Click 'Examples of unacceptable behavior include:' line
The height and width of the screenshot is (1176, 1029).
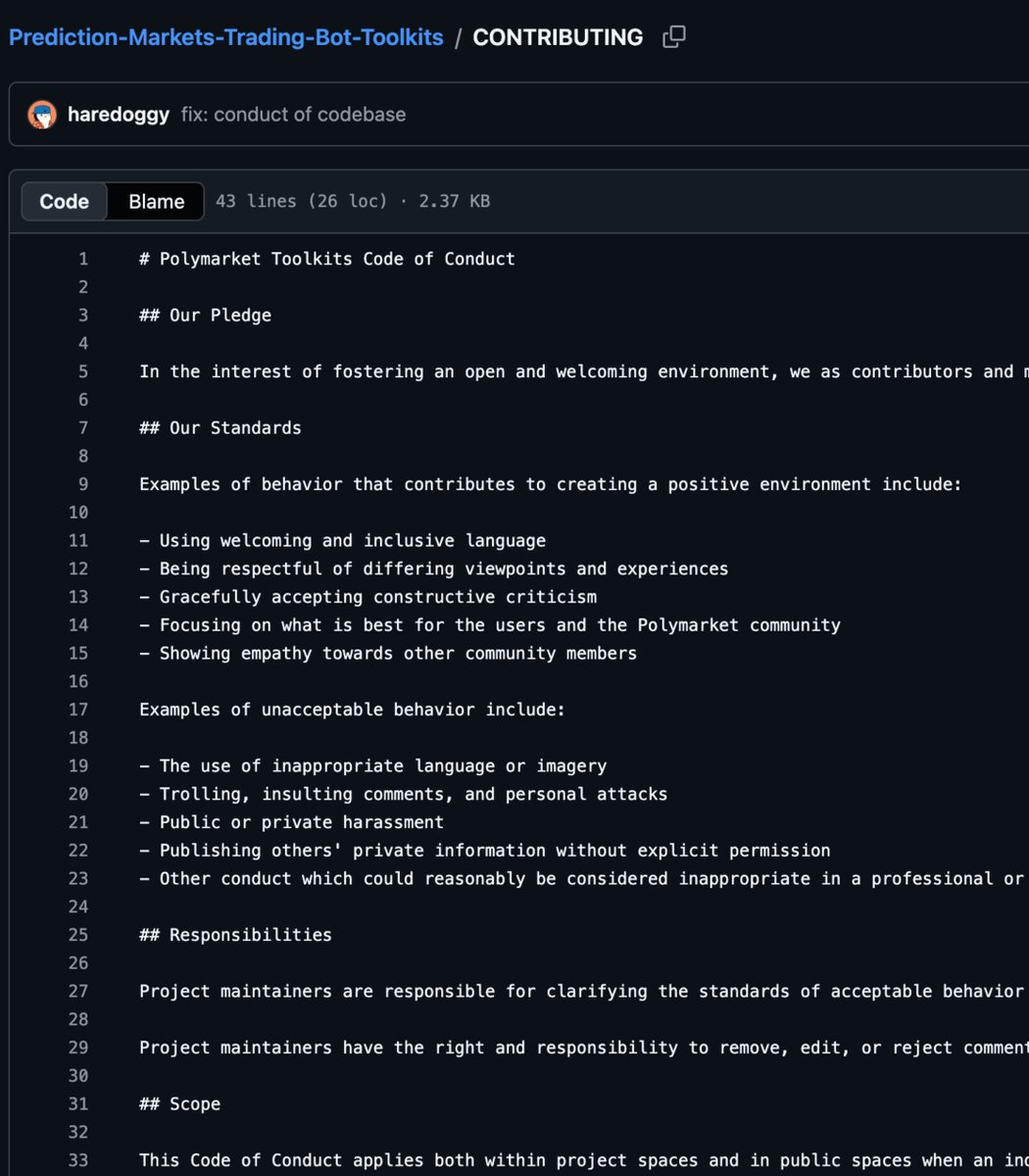353,710
